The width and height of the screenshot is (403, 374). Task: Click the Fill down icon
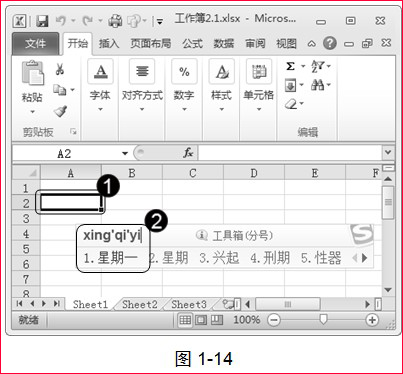coord(290,85)
